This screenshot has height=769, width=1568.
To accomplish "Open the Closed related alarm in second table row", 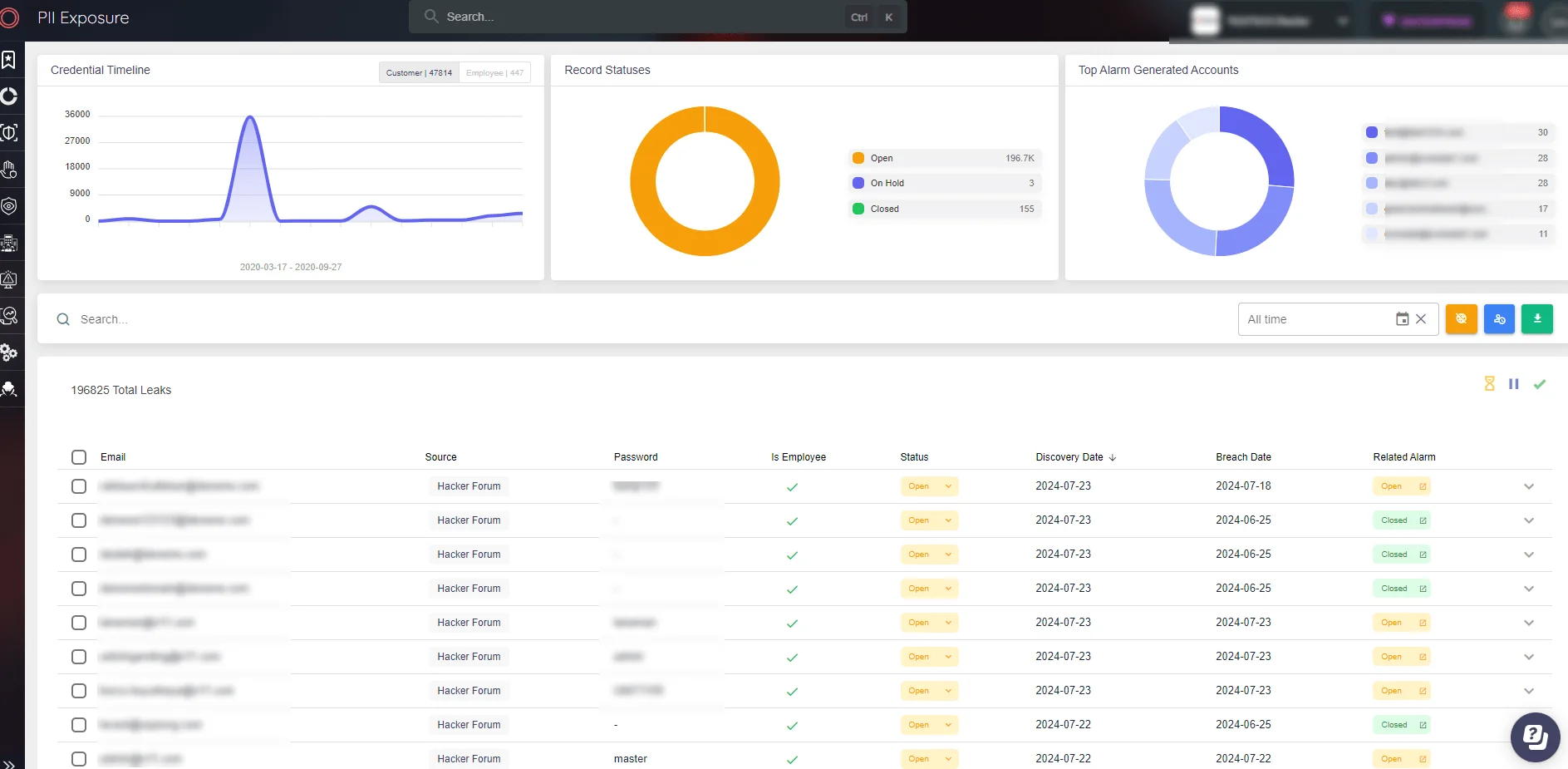I will [1401, 520].
